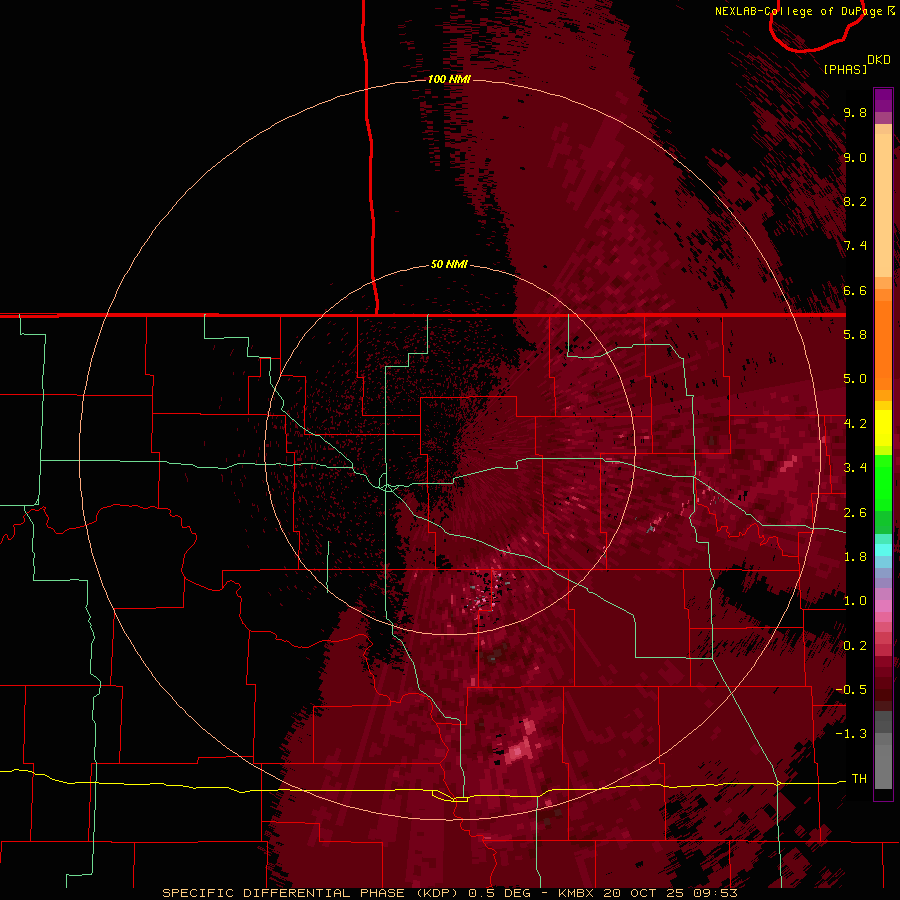900x900 pixels.
Task: Click the TH label on the color scale
Action: [x=859, y=778]
